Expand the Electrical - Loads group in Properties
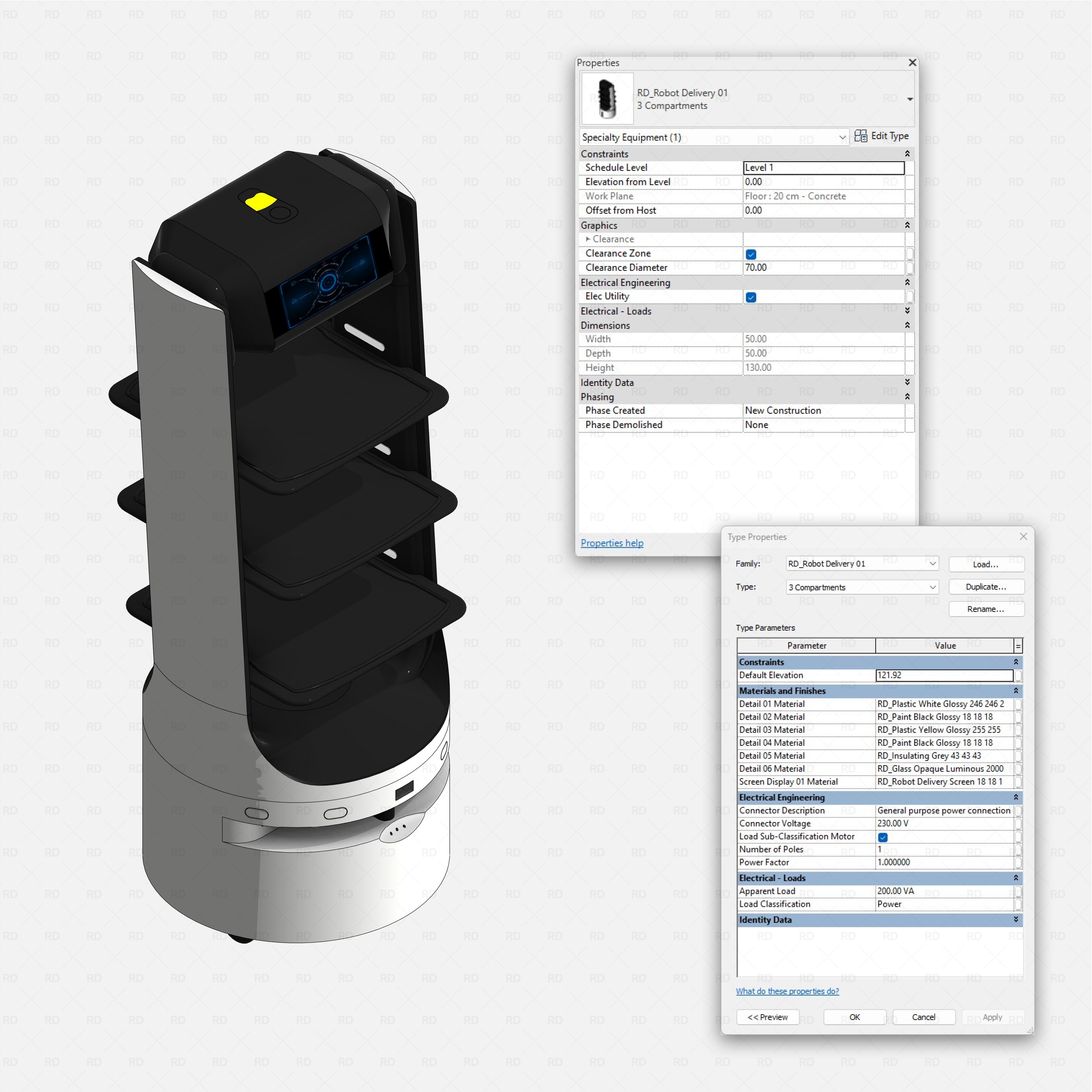Viewport: 1092px width, 1092px height. 907,311
